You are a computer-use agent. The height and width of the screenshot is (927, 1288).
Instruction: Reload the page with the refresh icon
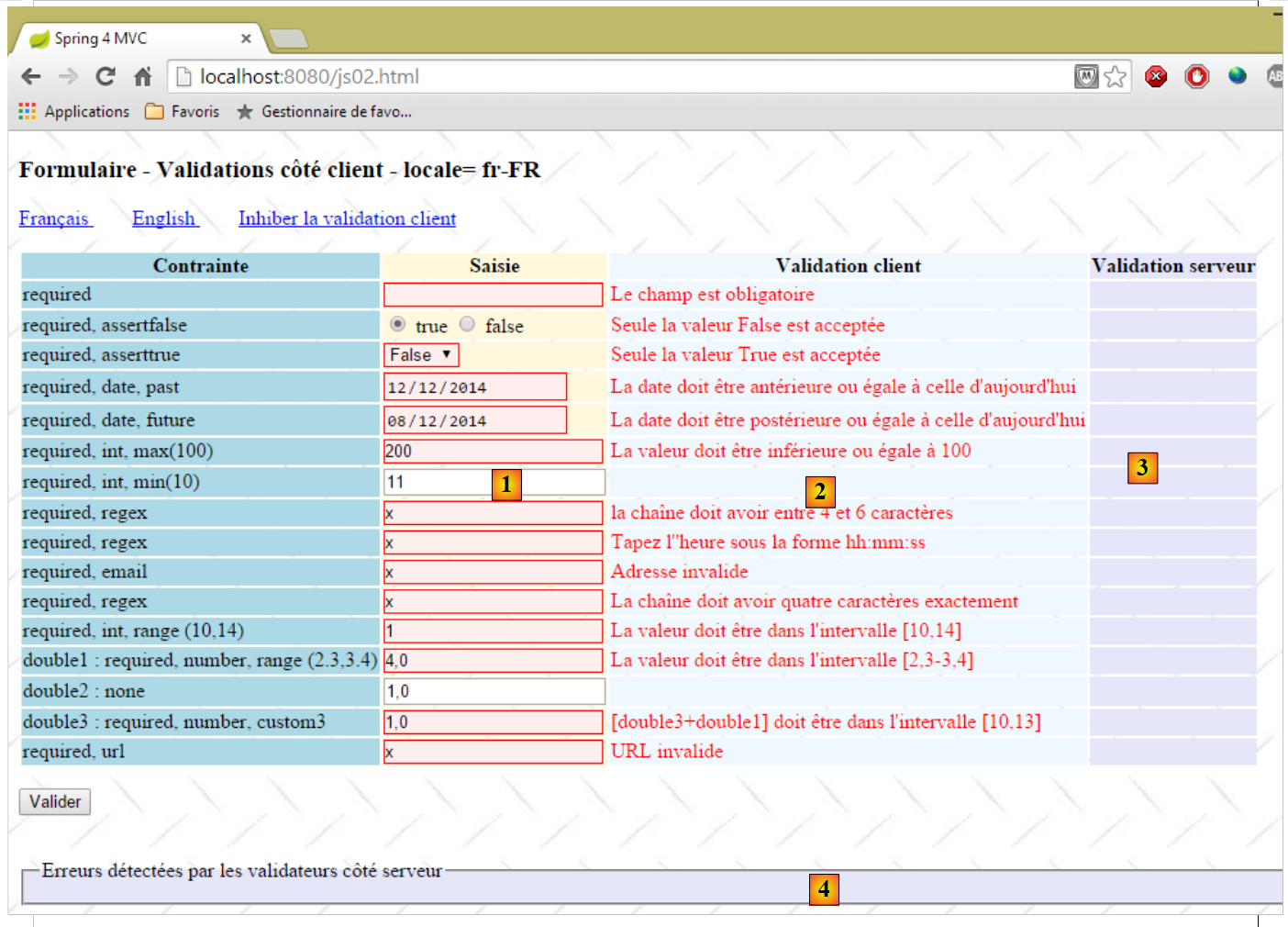pos(105,77)
